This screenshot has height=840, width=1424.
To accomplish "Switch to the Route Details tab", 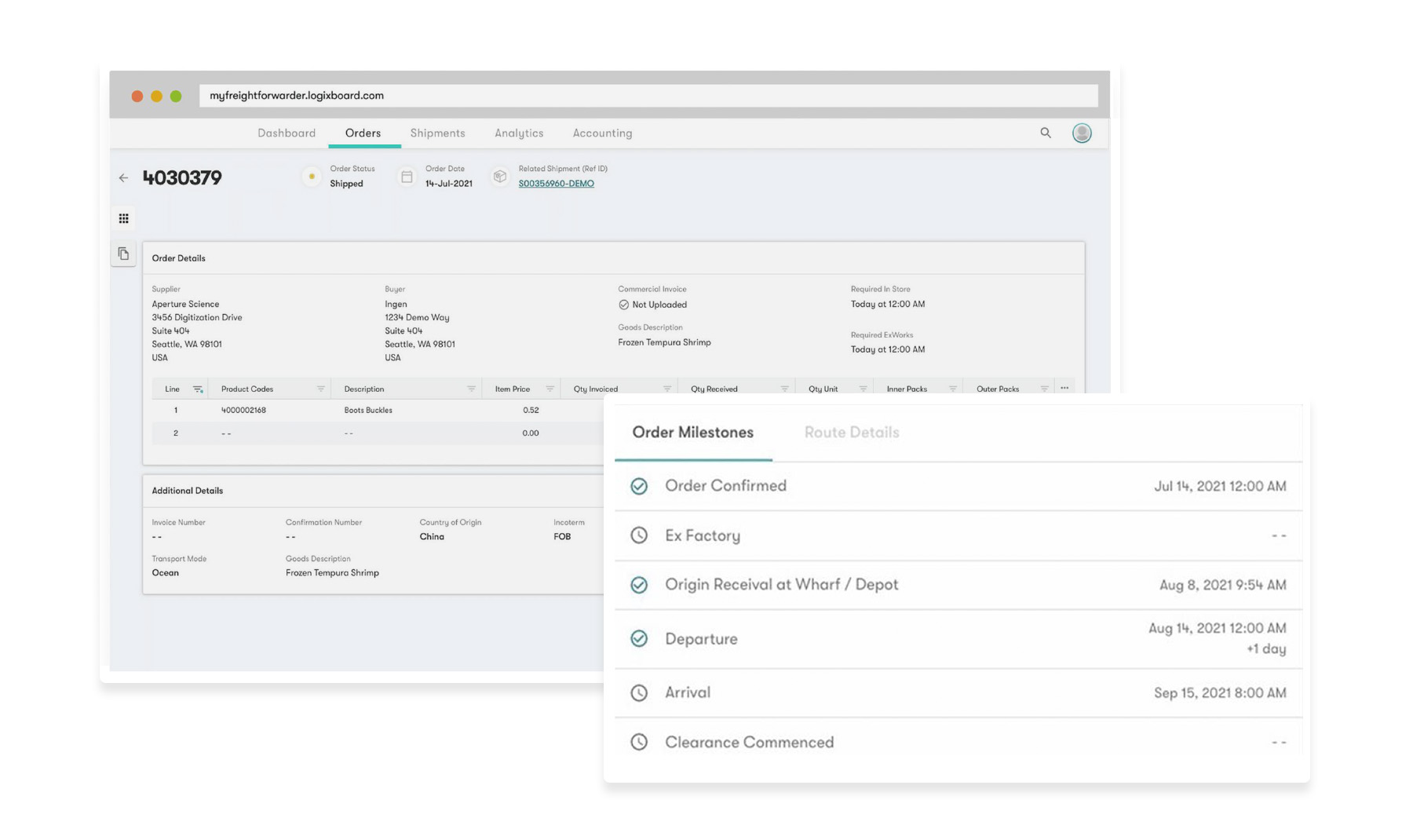I will 852,433.
